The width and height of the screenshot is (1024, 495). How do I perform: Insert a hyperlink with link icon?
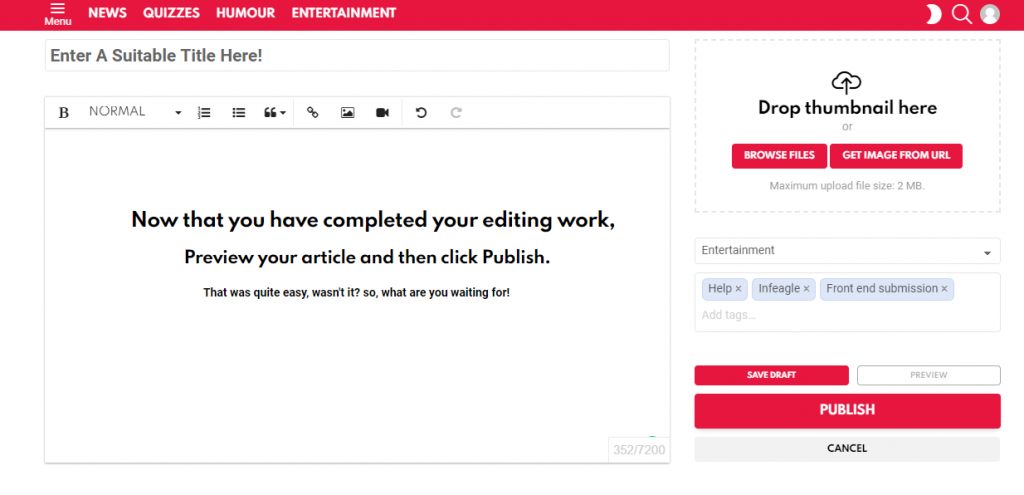click(x=313, y=113)
